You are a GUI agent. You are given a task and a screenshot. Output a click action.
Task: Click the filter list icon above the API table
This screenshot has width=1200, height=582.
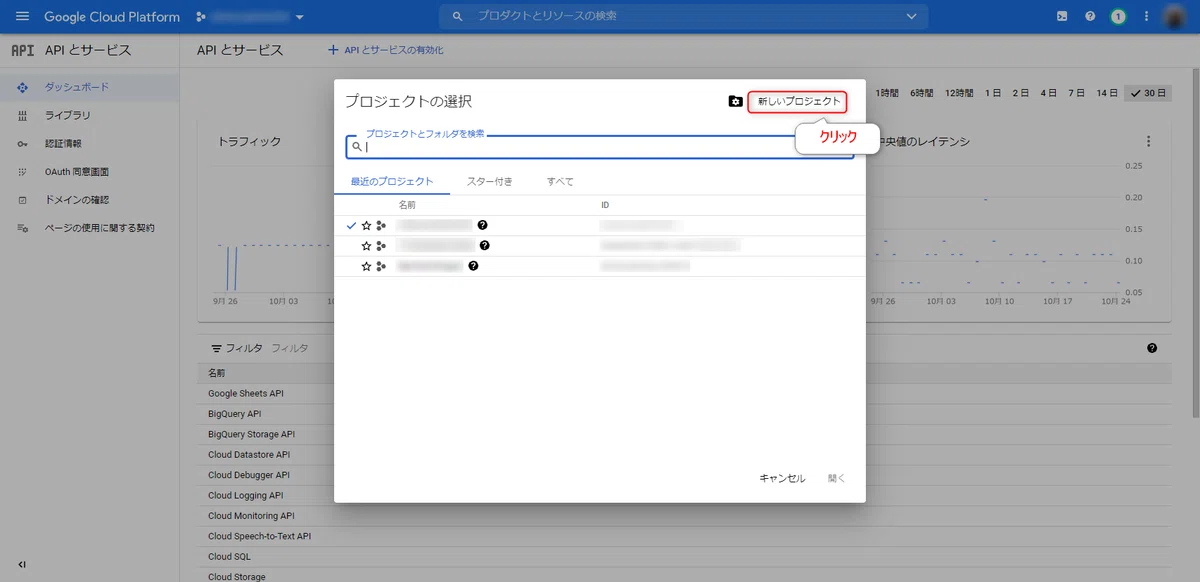coord(216,348)
